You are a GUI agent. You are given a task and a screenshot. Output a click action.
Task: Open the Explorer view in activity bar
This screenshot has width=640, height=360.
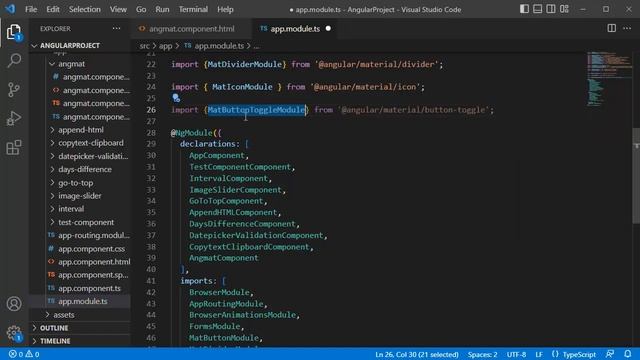coord(13,32)
